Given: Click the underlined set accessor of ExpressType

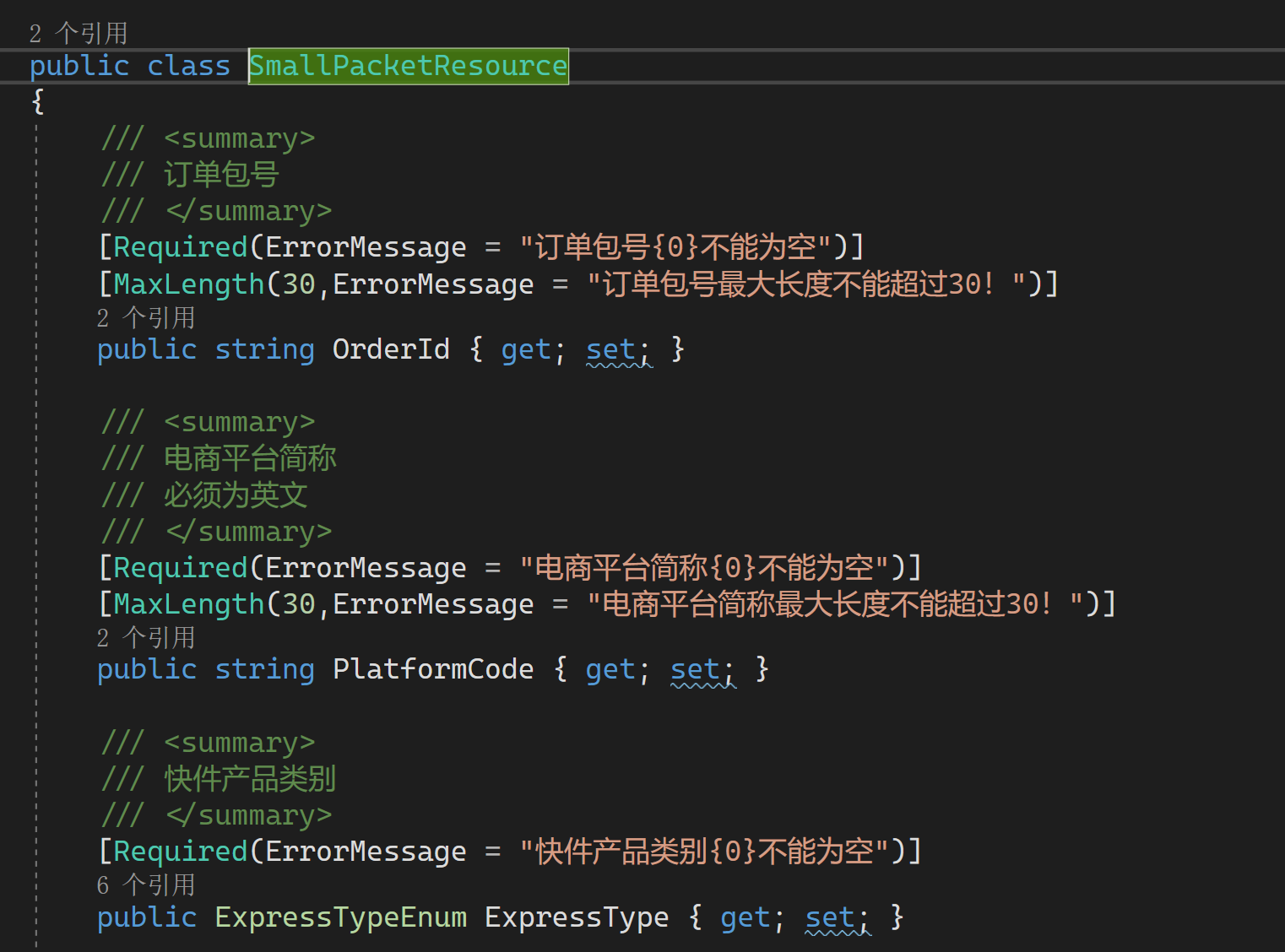Looking at the screenshot, I should [830, 917].
